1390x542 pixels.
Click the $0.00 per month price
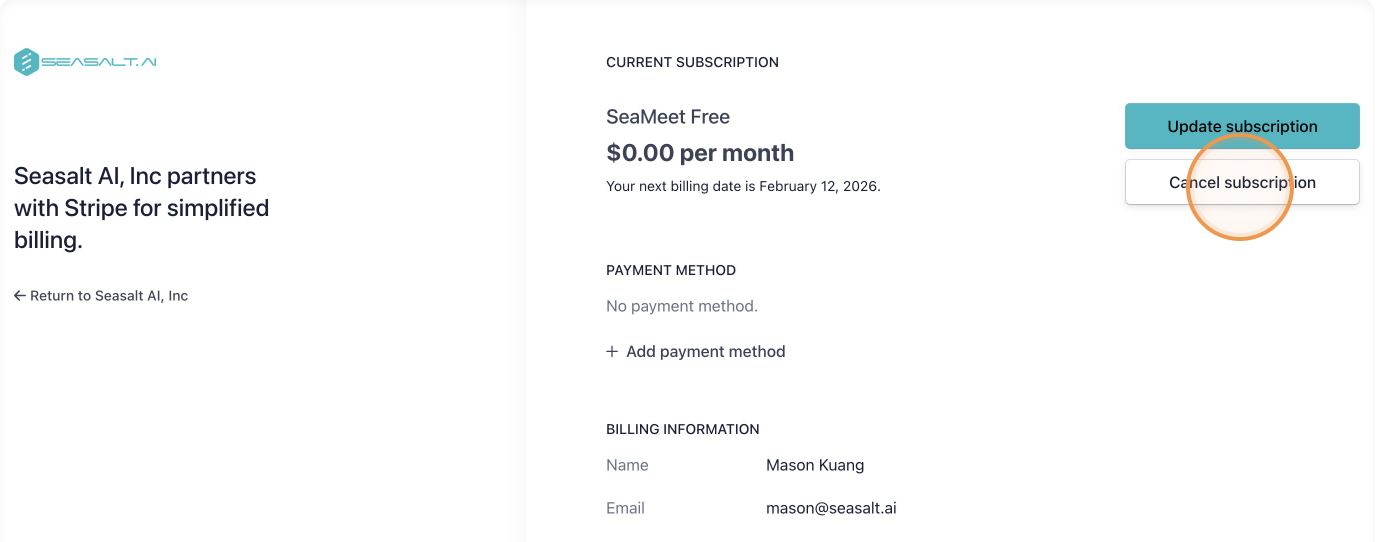pyautogui.click(x=700, y=153)
